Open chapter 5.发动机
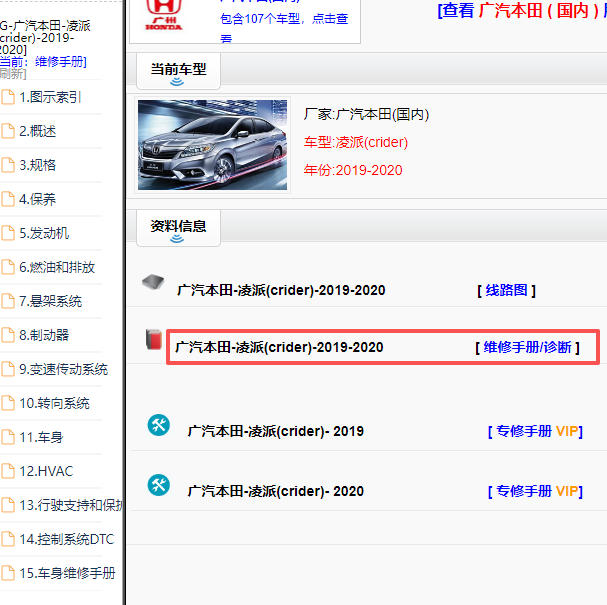607x605 pixels. [44, 233]
